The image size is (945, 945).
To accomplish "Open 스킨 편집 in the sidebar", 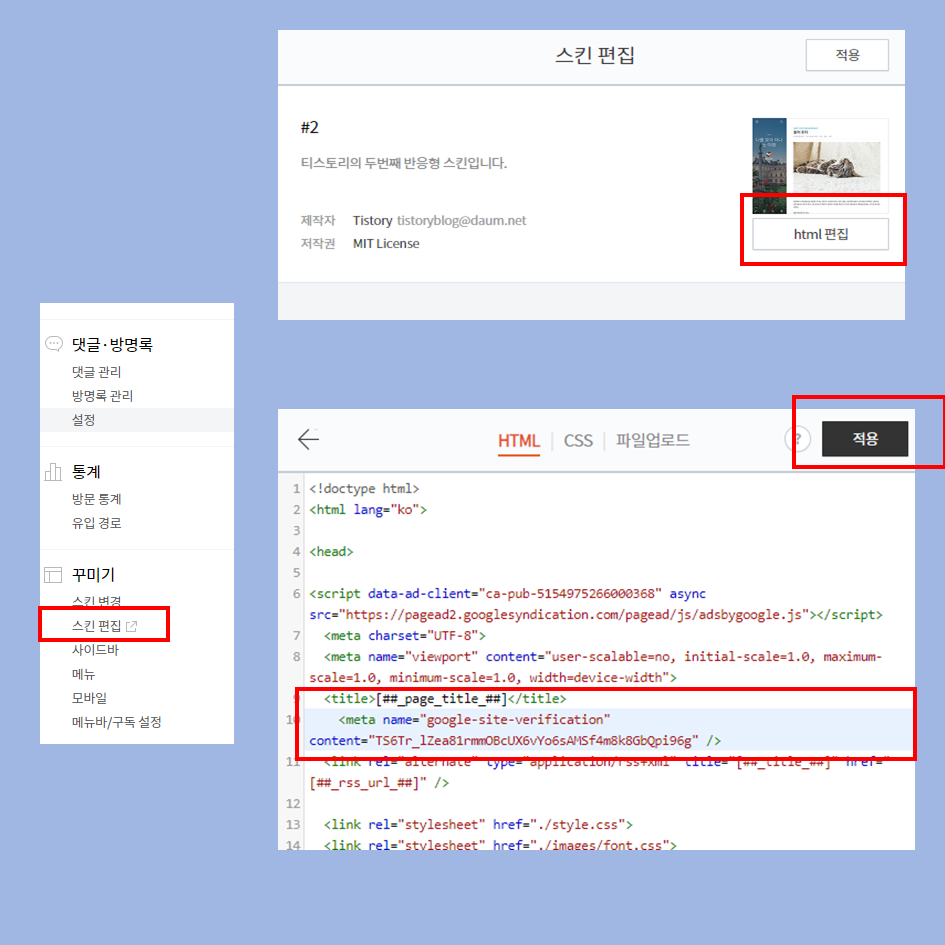I will pyautogui.click(x=96, y=626).
